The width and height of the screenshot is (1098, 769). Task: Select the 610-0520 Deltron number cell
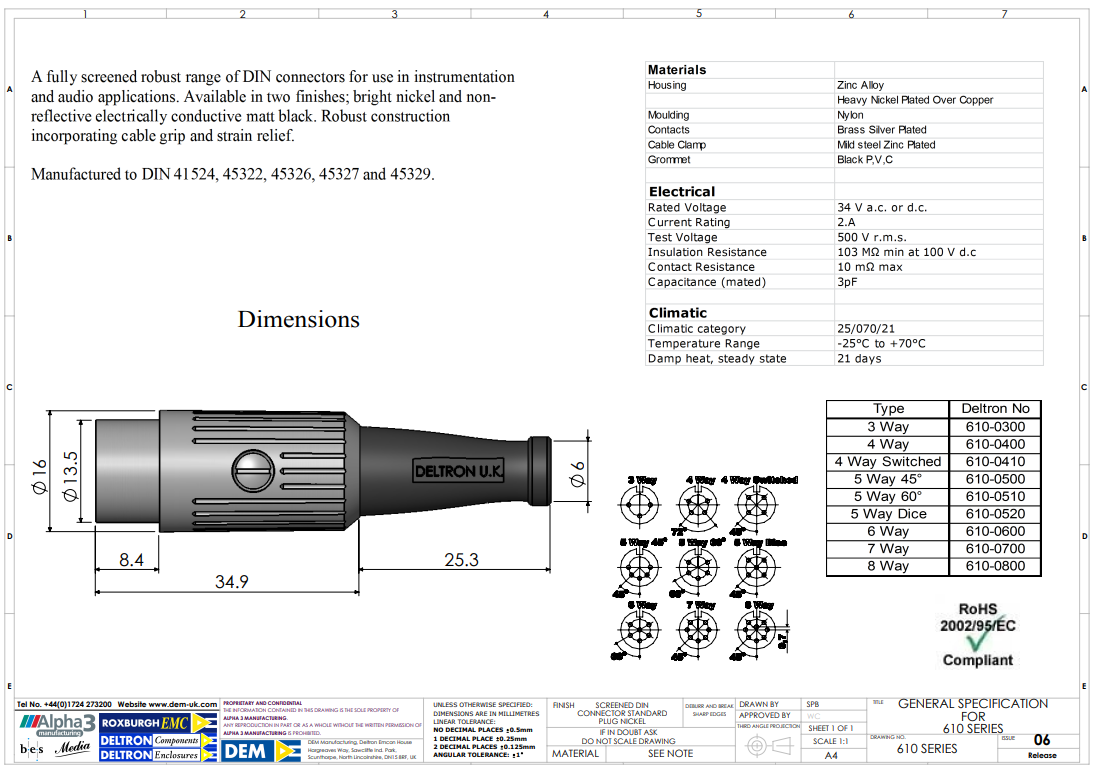(995, 514)
